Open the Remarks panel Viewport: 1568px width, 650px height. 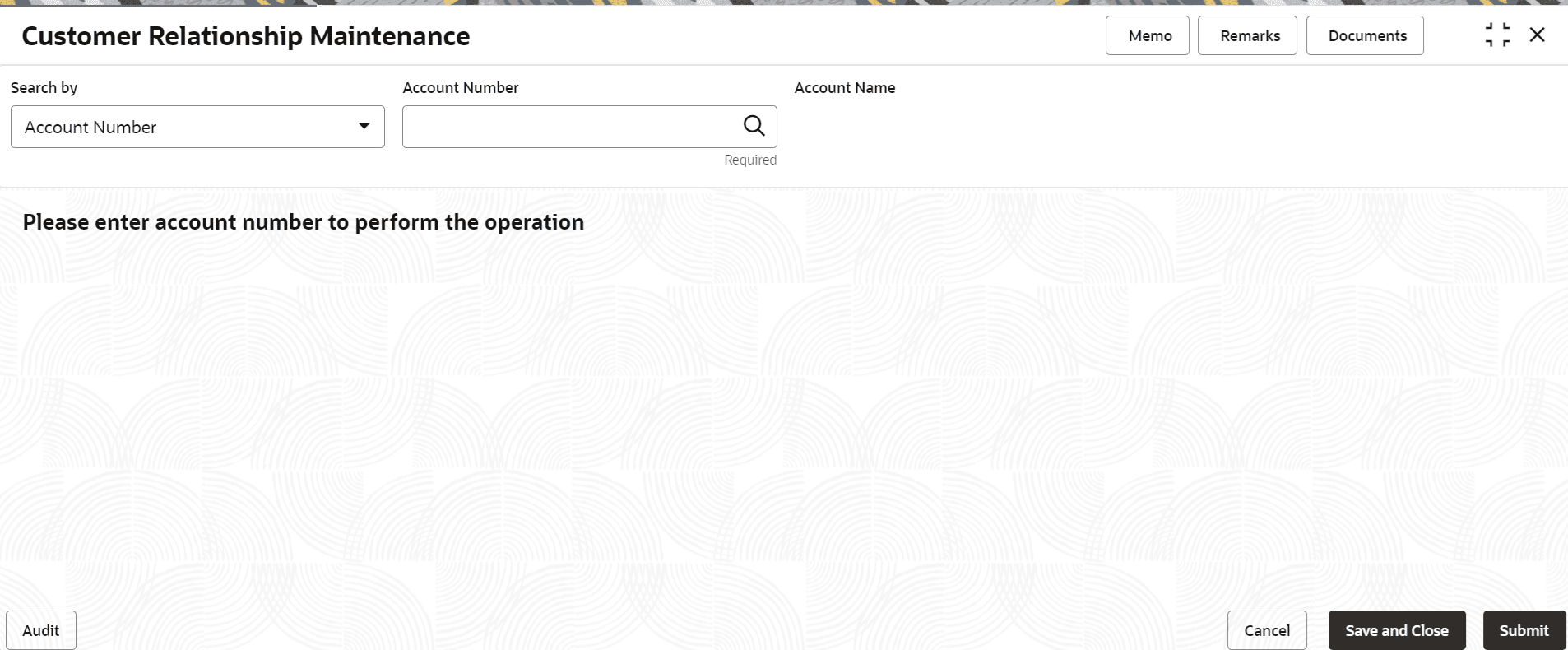click(1247, 35)
